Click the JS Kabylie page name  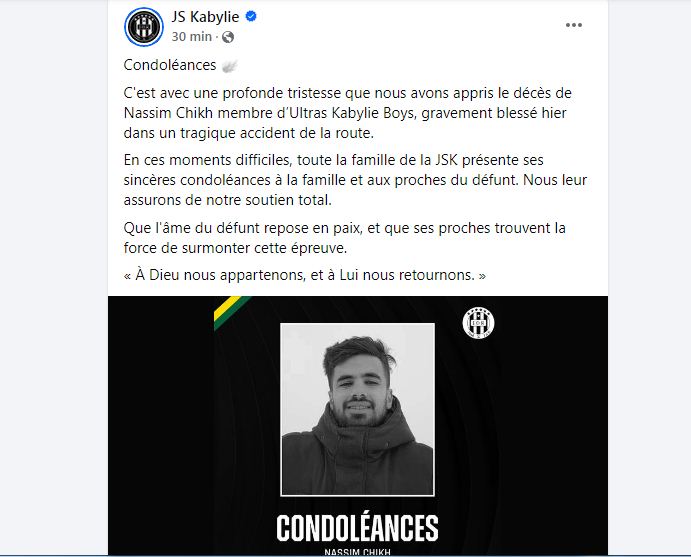[205, 17]
